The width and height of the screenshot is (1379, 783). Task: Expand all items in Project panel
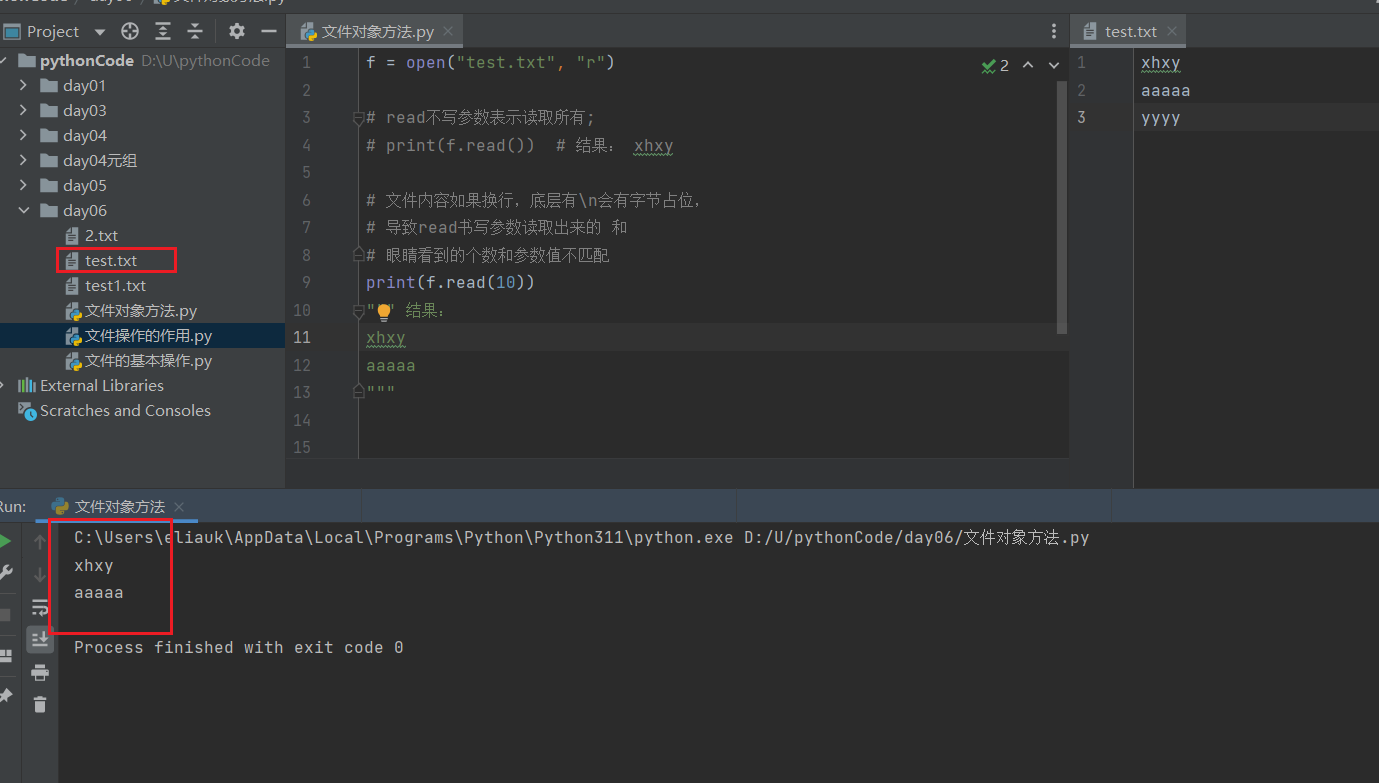[x=163, y=31]
